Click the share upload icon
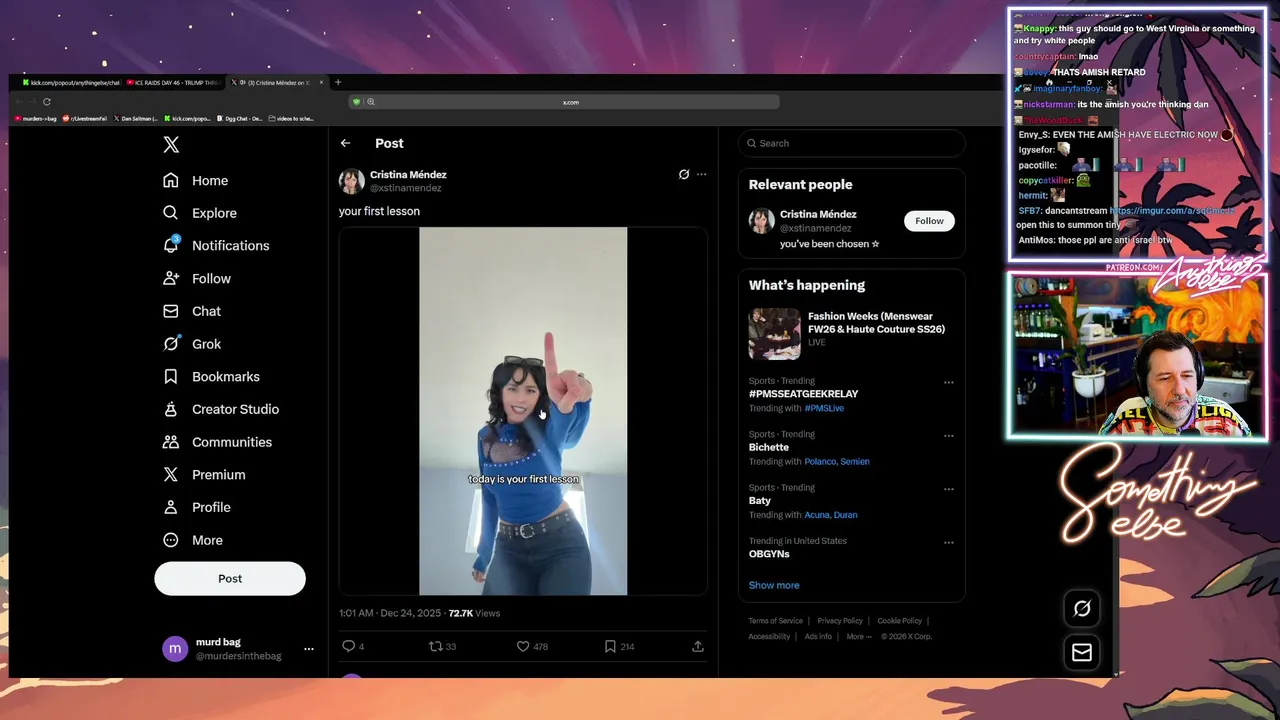 tap(698, 646)
